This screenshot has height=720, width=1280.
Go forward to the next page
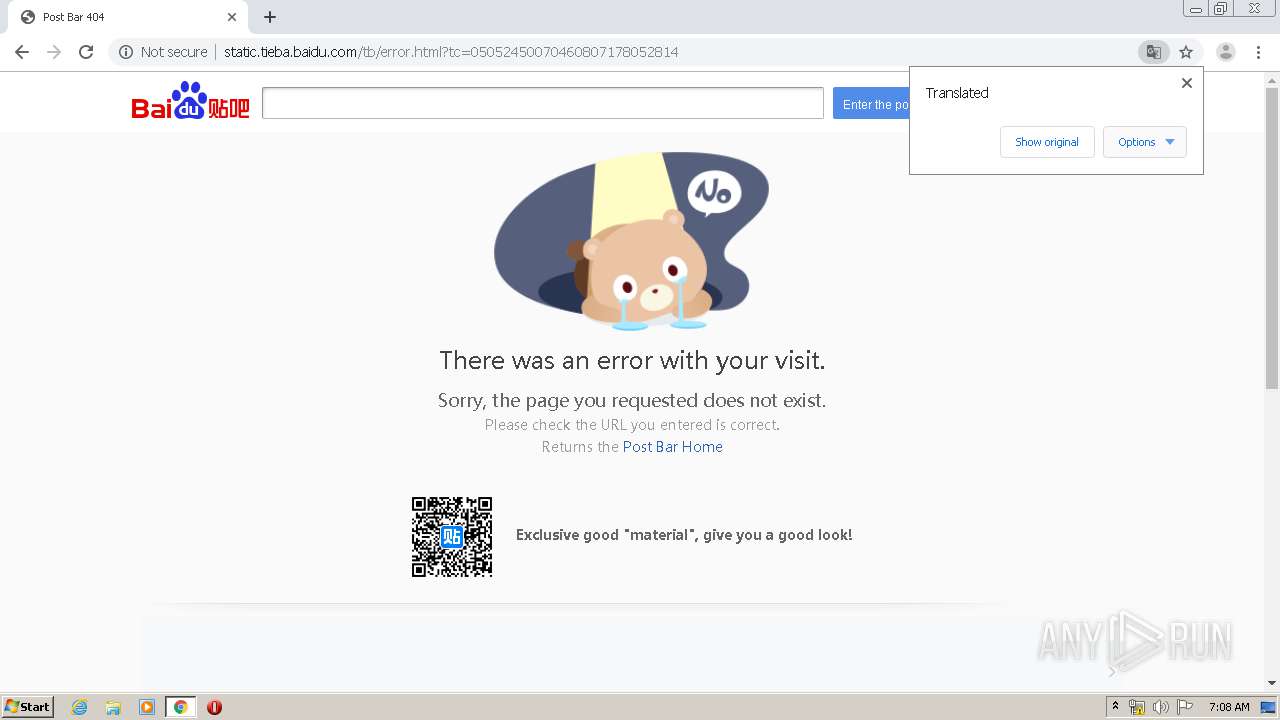[54, 52]
